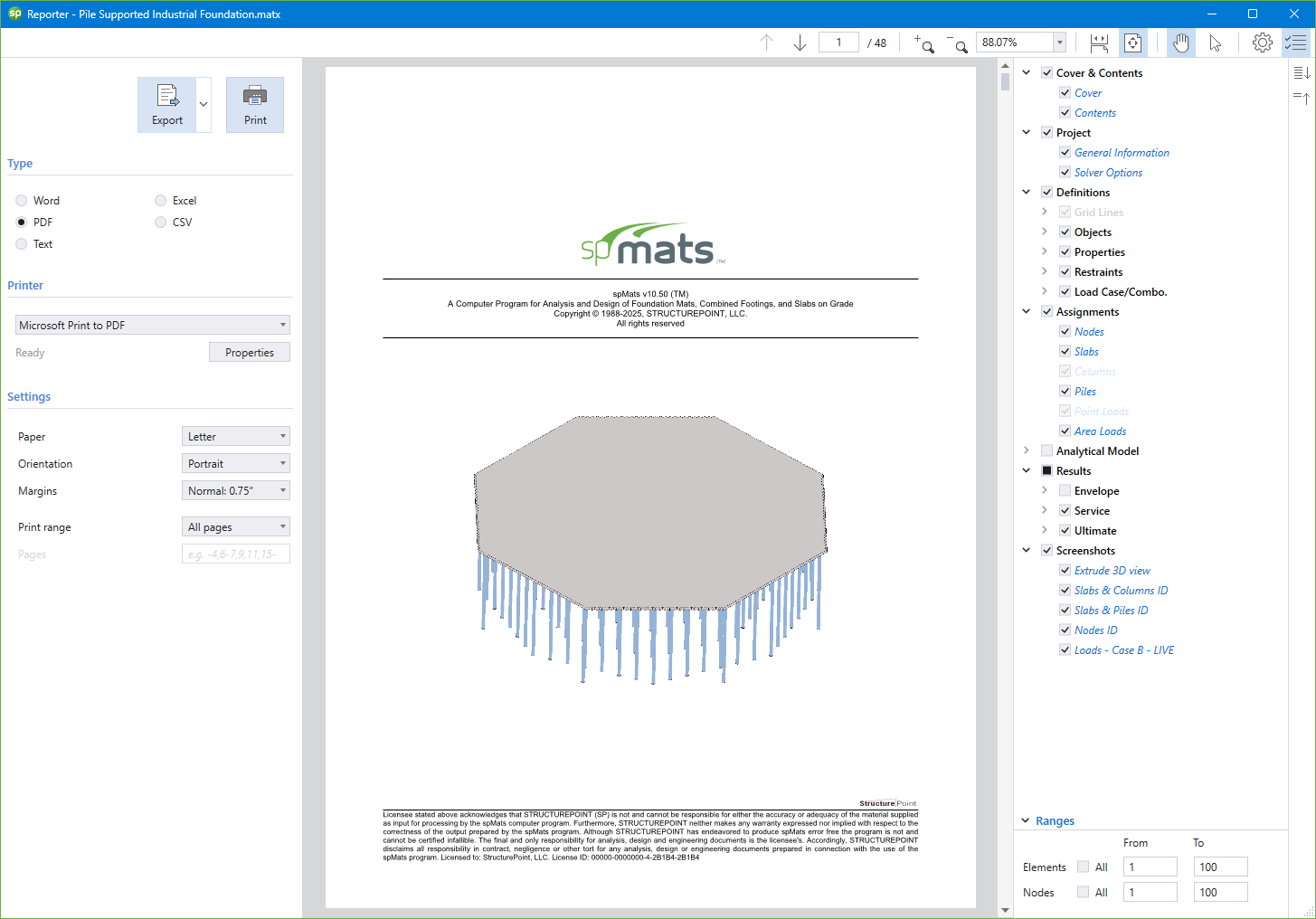Expand the Properties tree node
This screenshot has height=919, width=1316.
pyautogui.click(x=1044, y=252)
